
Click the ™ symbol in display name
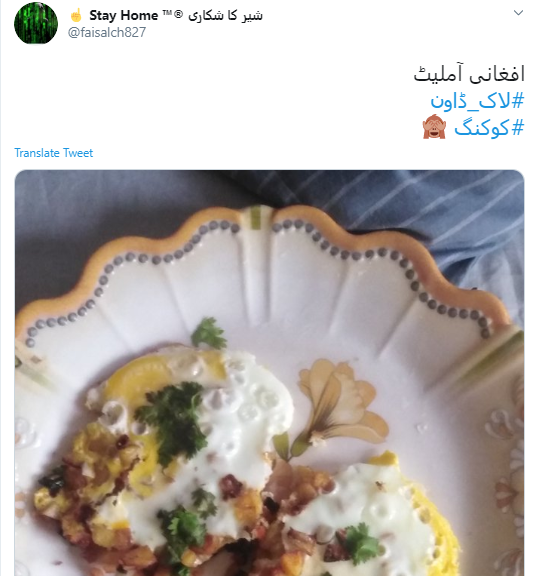pos(166,13)
